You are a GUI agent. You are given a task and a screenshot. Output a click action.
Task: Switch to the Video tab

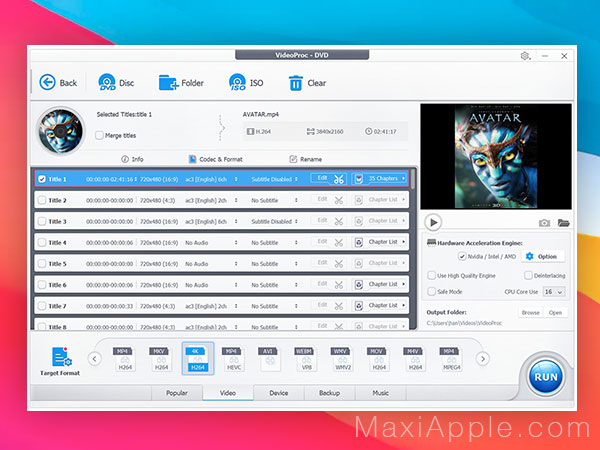[228, 393]
